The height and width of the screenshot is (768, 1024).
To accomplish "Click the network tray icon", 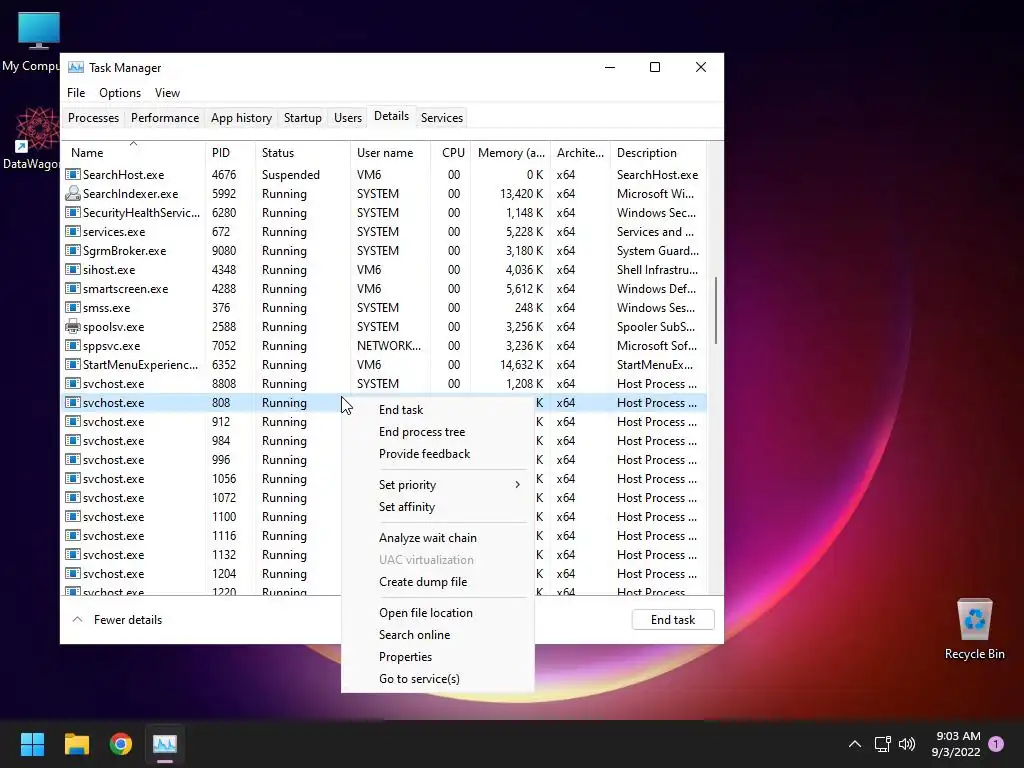I will tap(882, 744).
